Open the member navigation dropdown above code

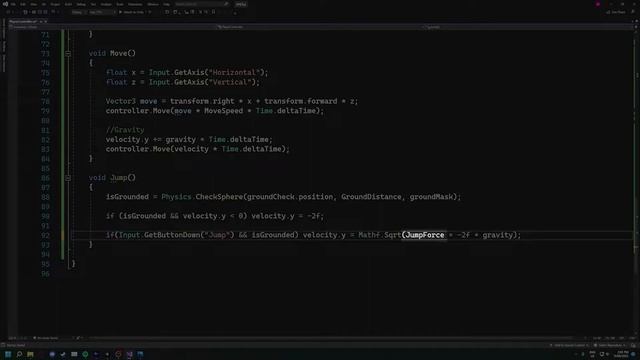pyautogui.click(x=529, y=27)
